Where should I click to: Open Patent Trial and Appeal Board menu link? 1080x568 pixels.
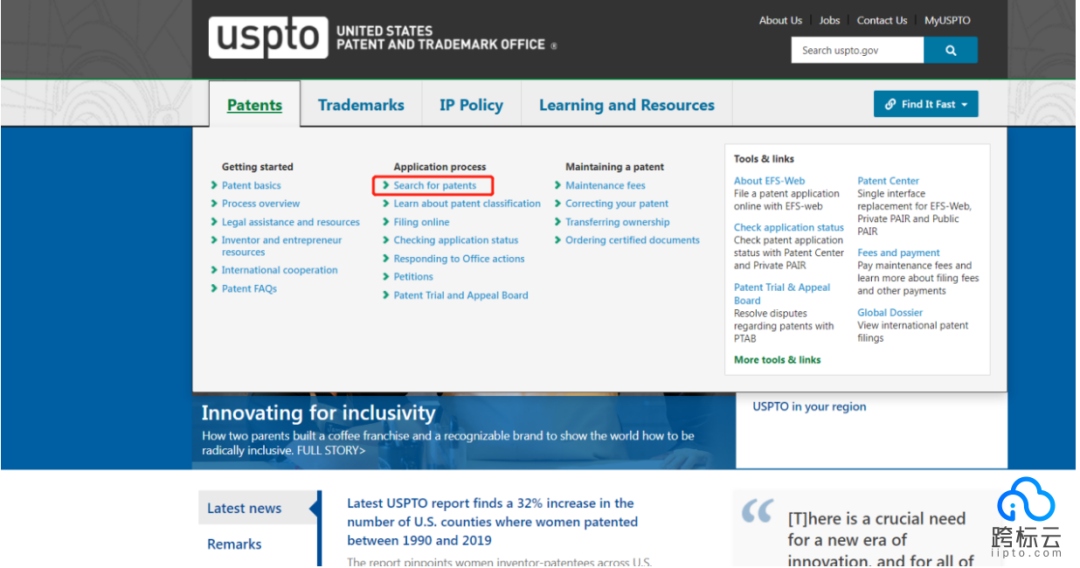[x=461, y=295]
